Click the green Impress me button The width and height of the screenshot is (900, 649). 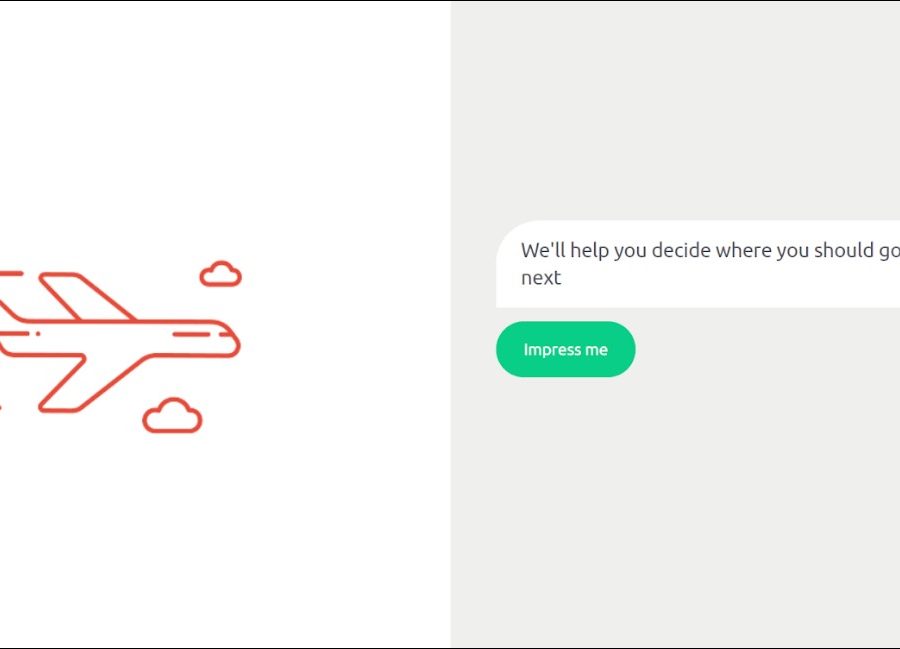point(565,349)
